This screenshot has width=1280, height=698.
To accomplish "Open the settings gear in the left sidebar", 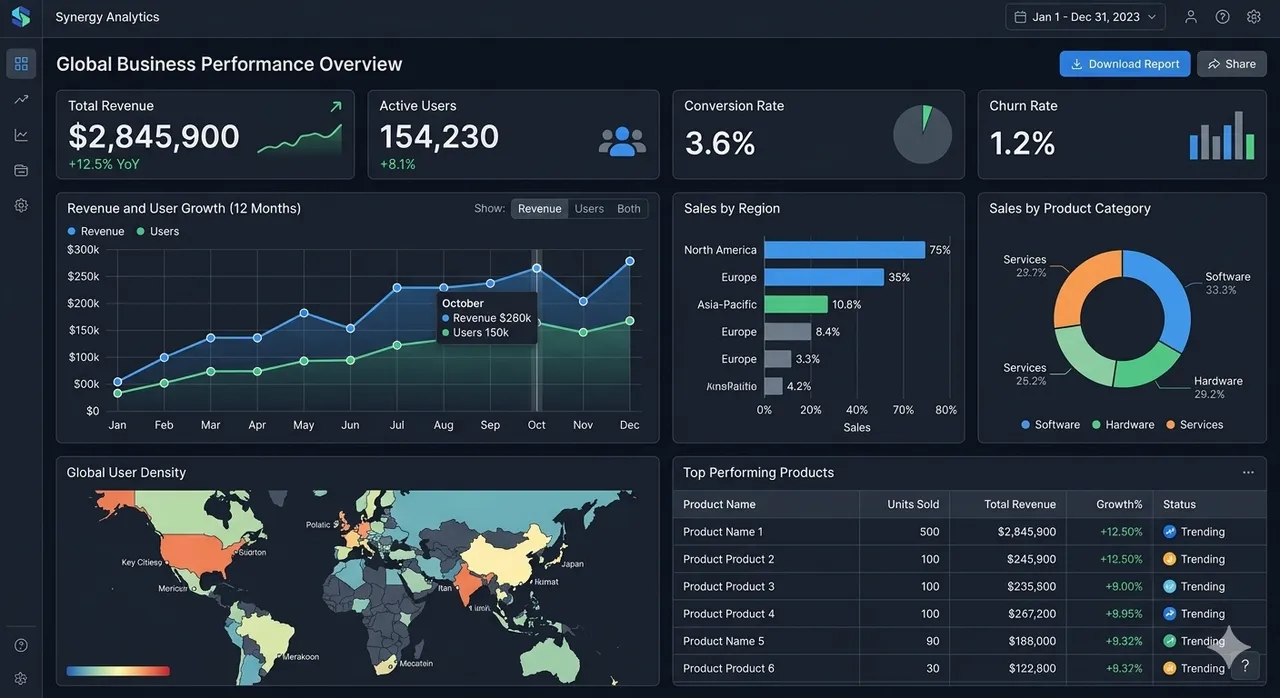I will click(20, 204).
